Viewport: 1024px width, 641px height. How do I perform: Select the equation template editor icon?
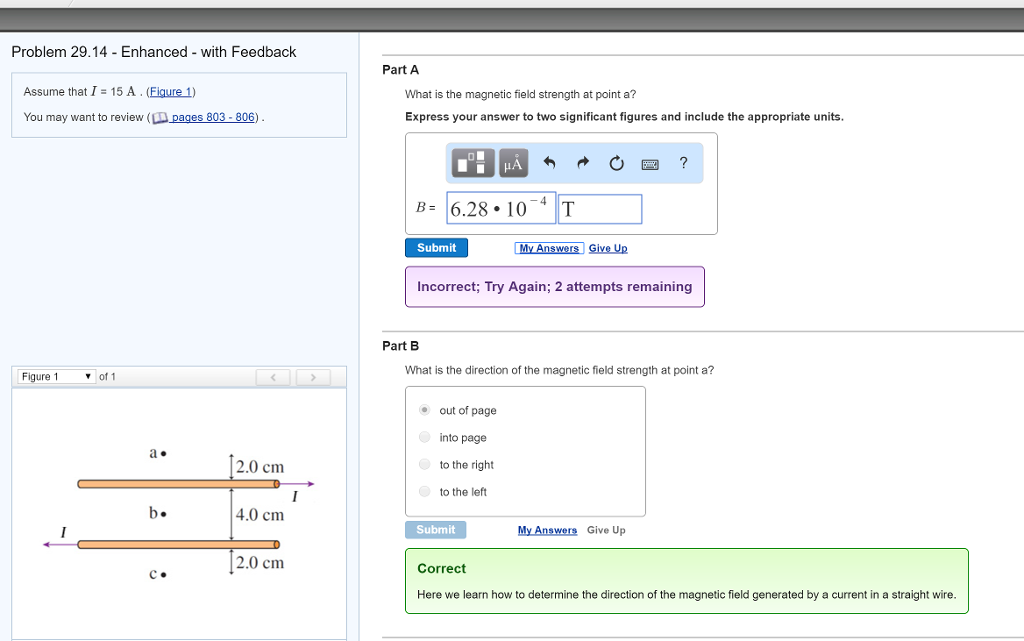point(471,163)
